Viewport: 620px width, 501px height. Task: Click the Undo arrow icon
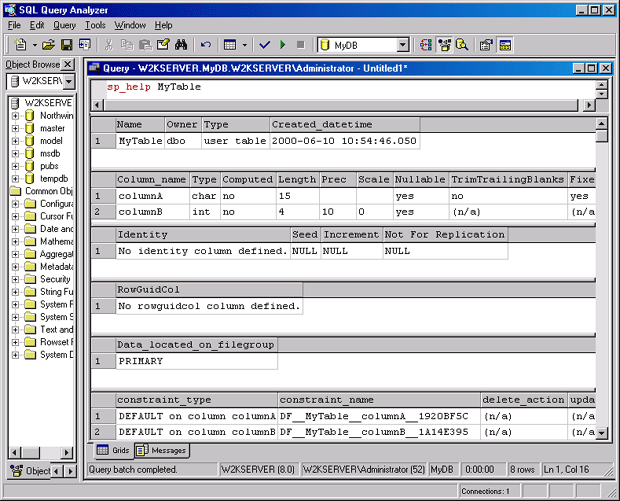206,45
